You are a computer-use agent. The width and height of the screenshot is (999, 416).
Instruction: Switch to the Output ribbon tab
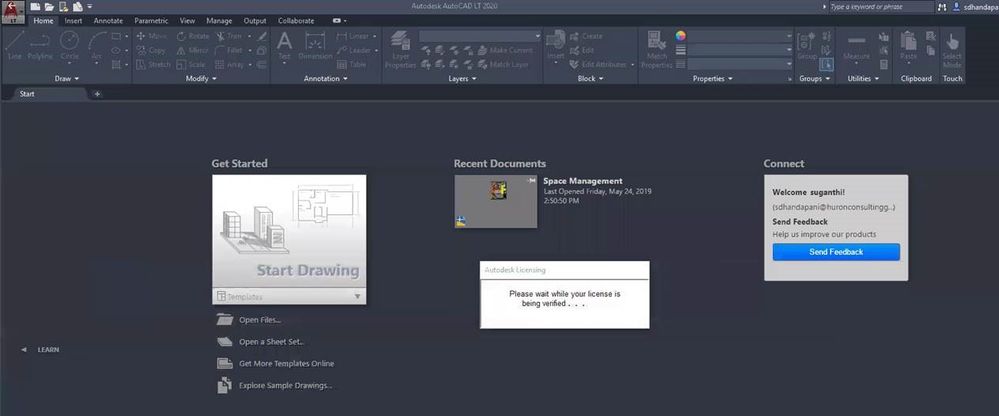click(255, 20)
